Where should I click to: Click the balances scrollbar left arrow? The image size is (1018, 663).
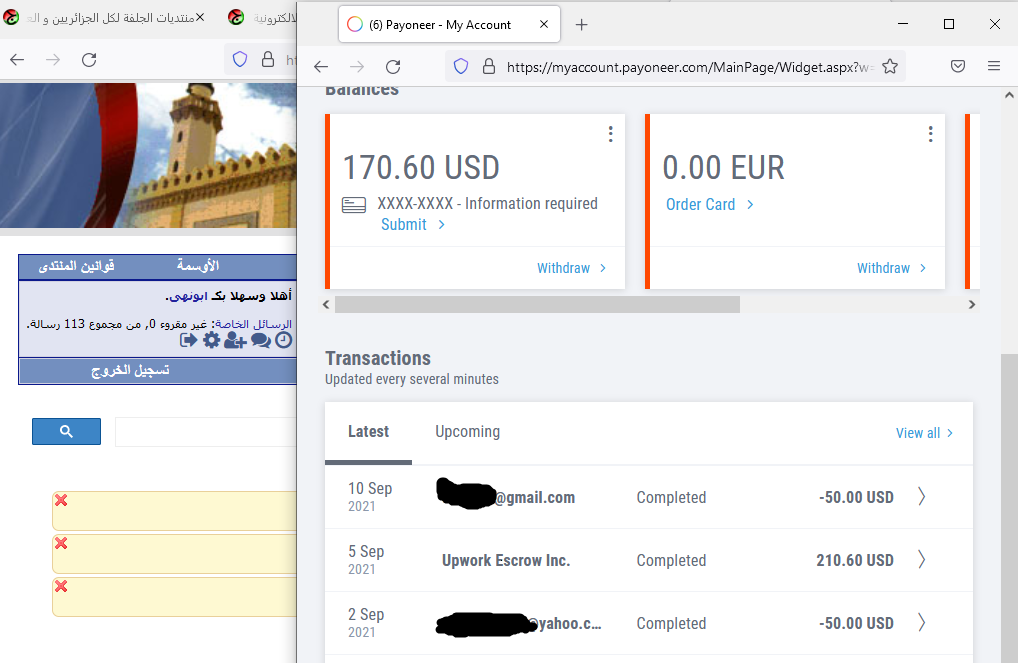tap(326, 305)
